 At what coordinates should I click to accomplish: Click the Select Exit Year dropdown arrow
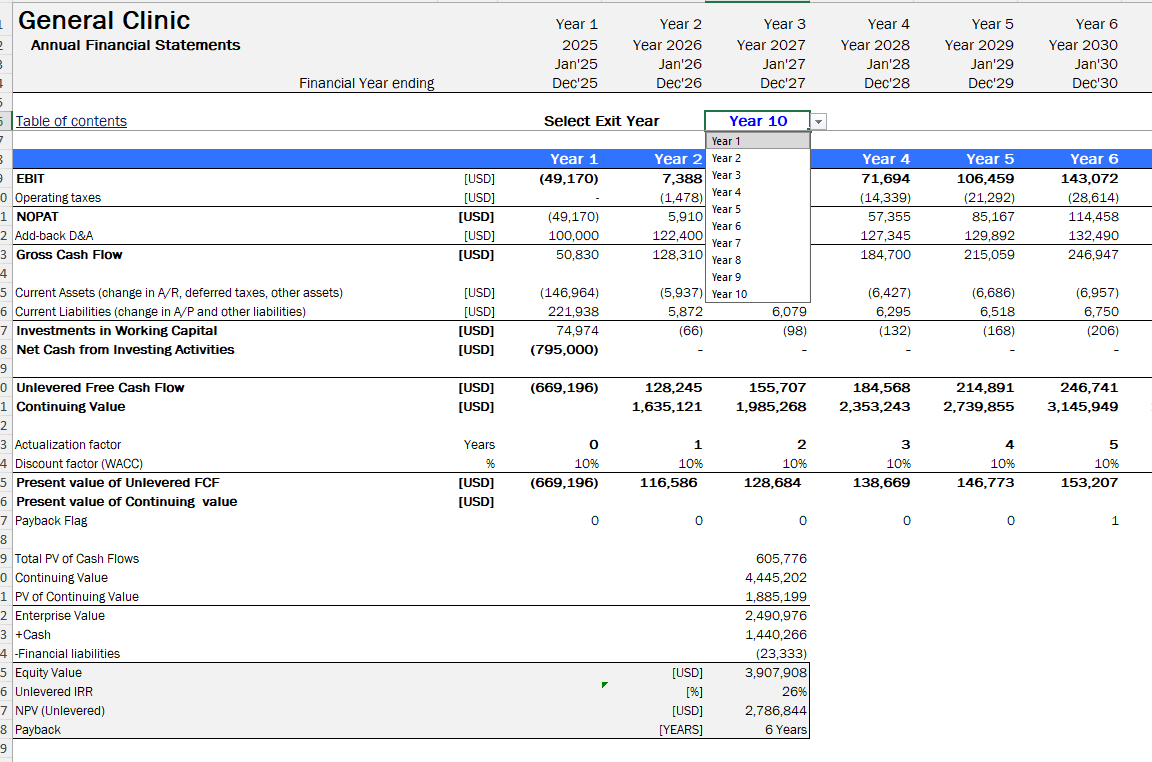(819, 121)
